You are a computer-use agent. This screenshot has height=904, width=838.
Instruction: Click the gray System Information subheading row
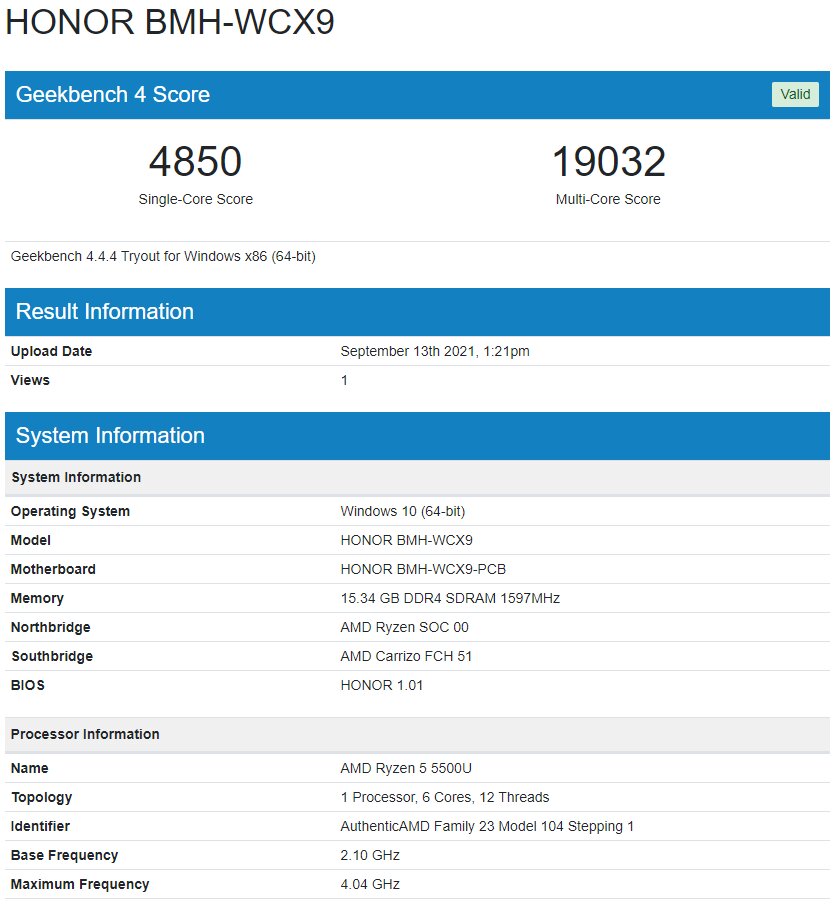[417, 477]
